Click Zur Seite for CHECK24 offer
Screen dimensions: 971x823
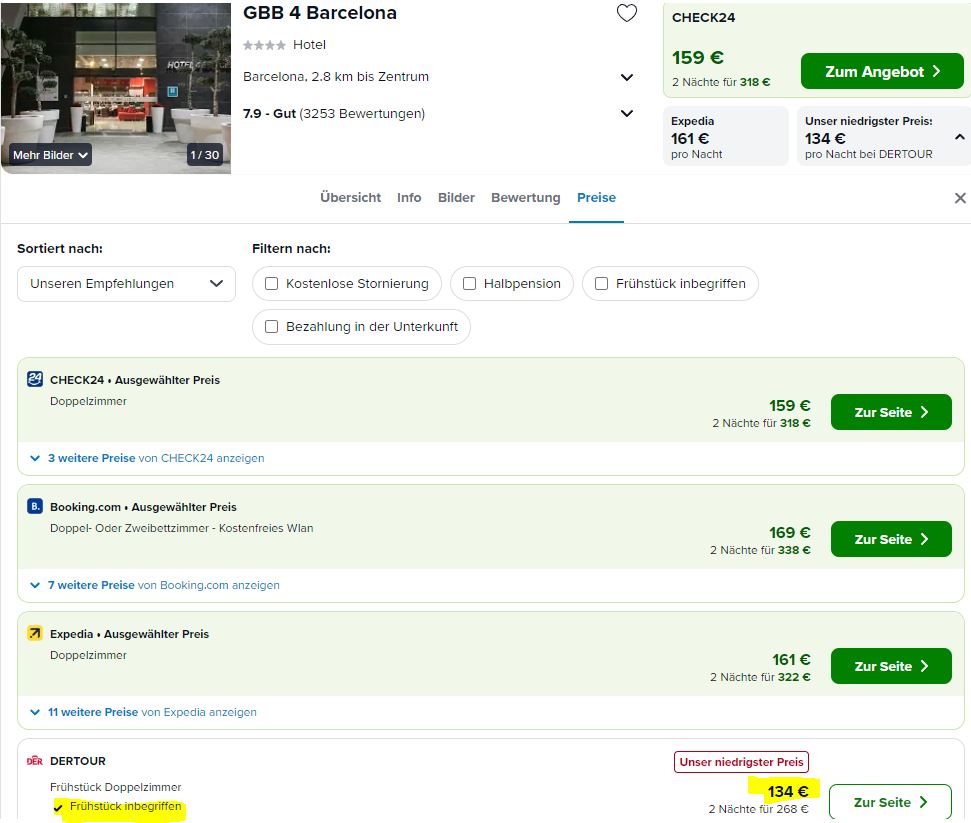pyautogui.click(x=891, y=412)
